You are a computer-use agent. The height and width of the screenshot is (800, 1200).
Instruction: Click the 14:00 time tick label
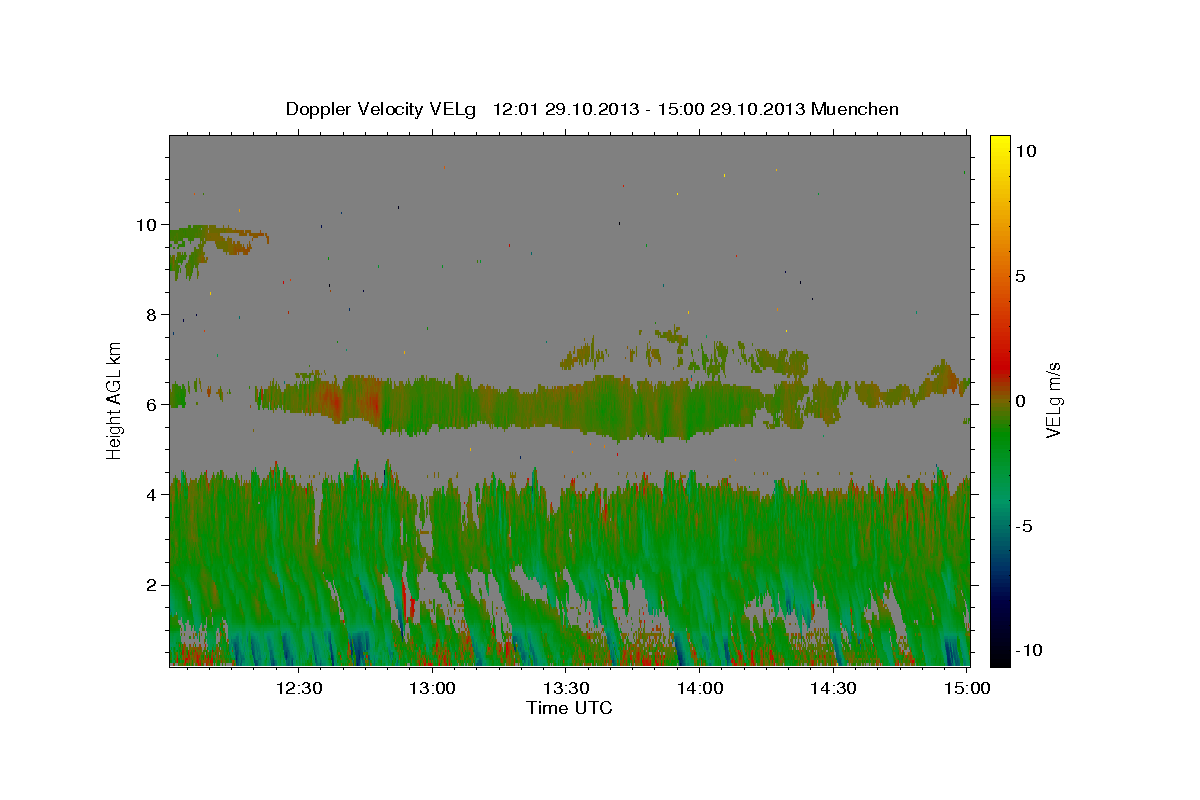(x=700, y=689)
